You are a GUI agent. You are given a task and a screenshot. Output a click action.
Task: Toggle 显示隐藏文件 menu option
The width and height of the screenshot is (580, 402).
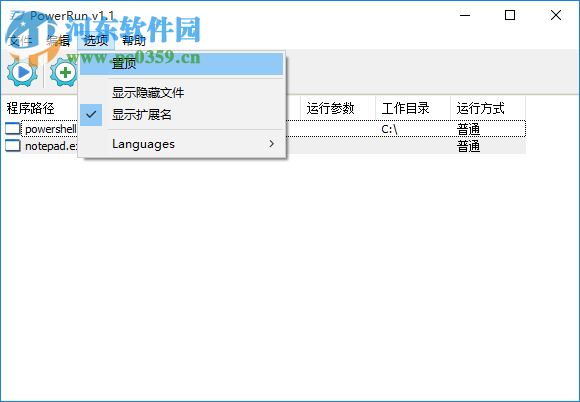[182, 92]
